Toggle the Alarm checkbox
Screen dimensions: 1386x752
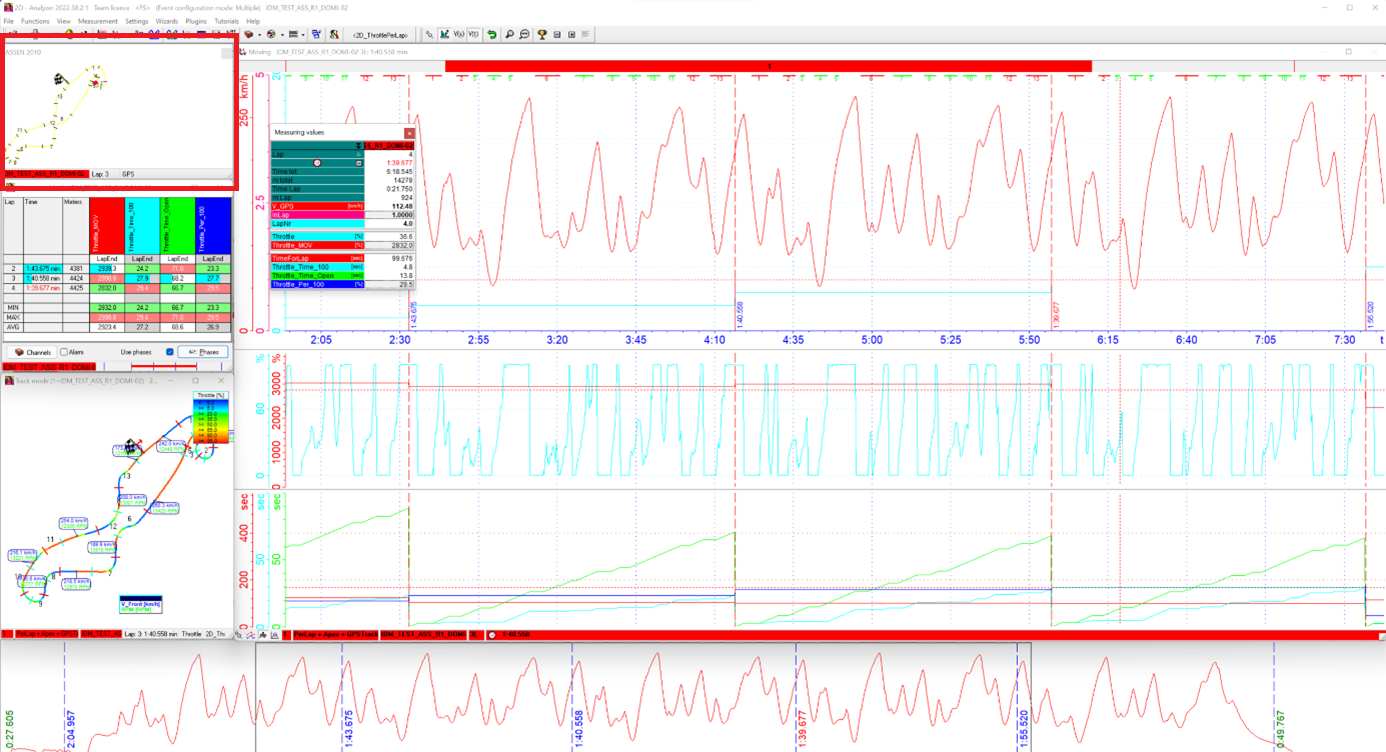click(x=64, y=352)
